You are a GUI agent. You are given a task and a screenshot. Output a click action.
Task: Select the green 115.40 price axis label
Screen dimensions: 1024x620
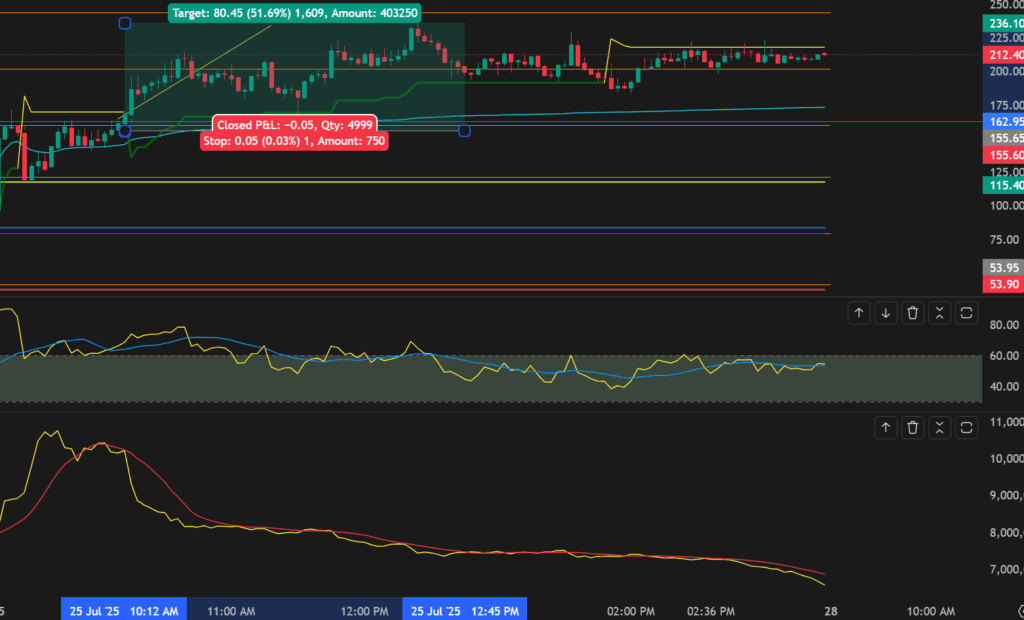point(1001,185)
